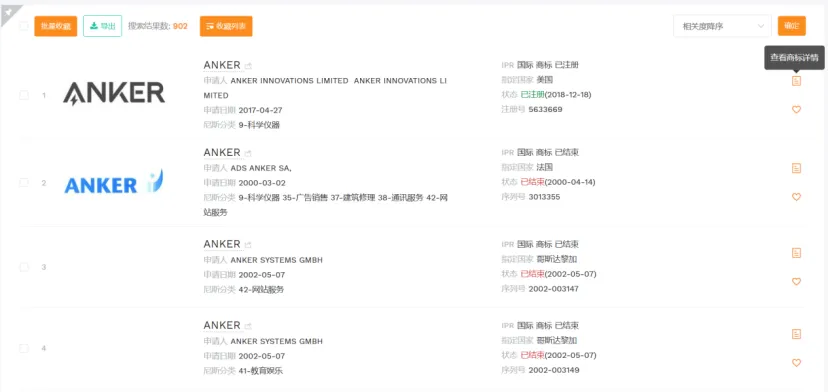This screenshot has height=392, width=828.
Task: Click the result count 902
Action: [x=180, y=26]
